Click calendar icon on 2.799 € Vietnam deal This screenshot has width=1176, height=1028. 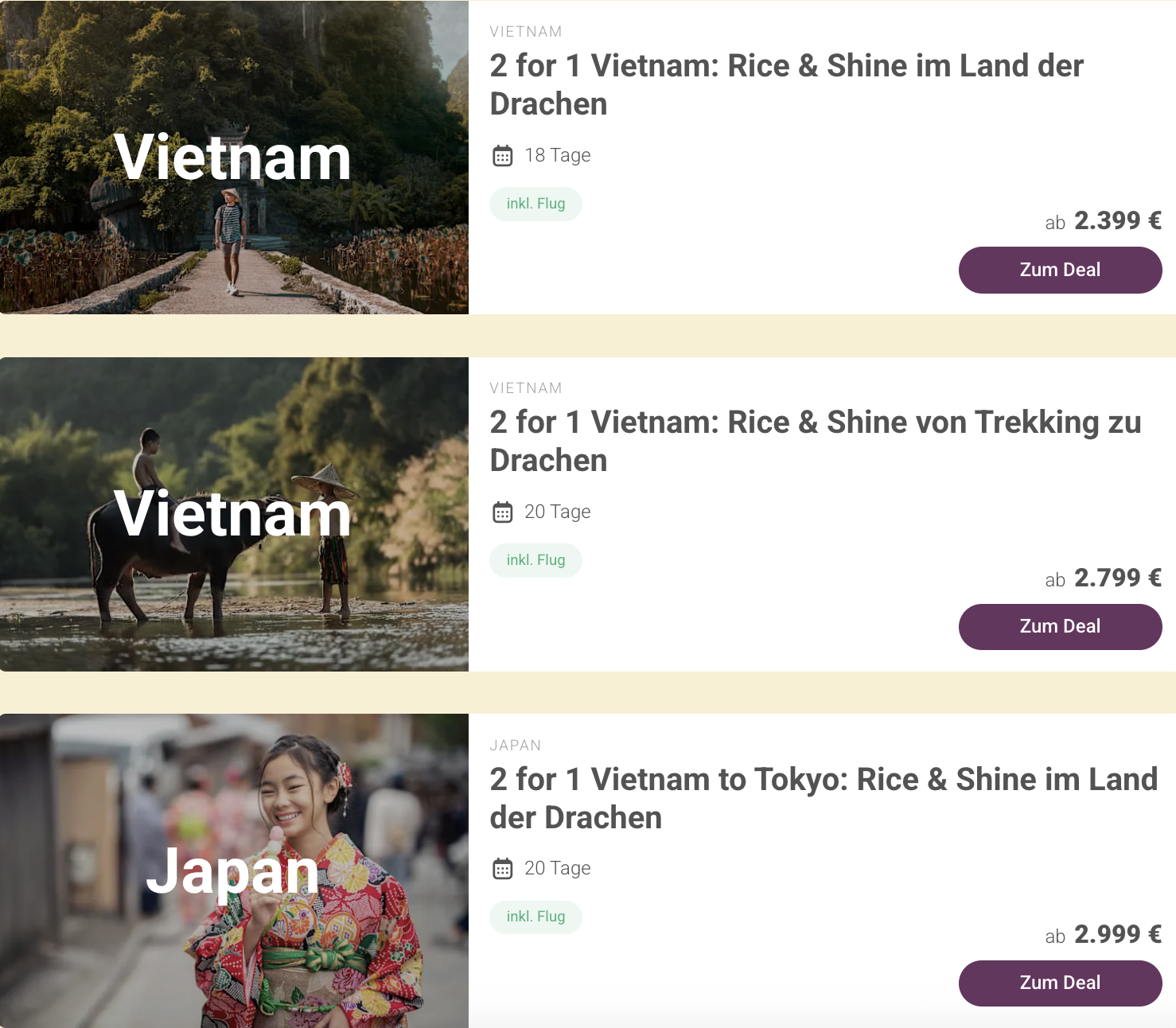click(x=502, y=512)
